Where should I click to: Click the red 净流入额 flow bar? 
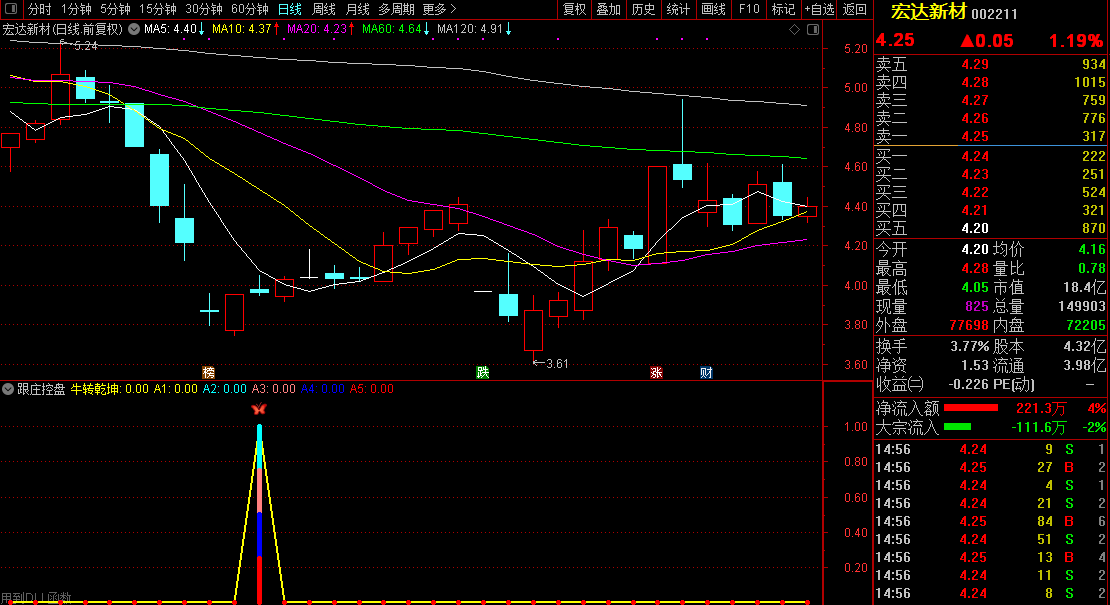(x=971, y=408)
